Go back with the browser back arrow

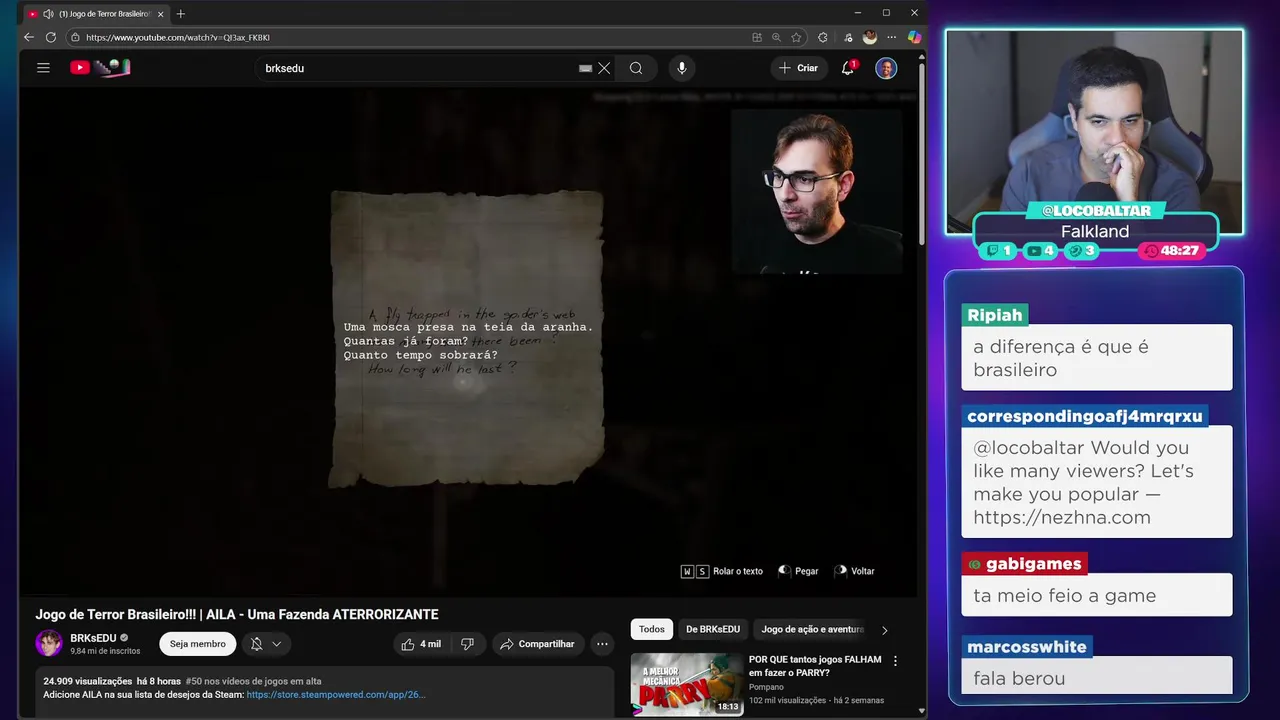pos(29,37)
